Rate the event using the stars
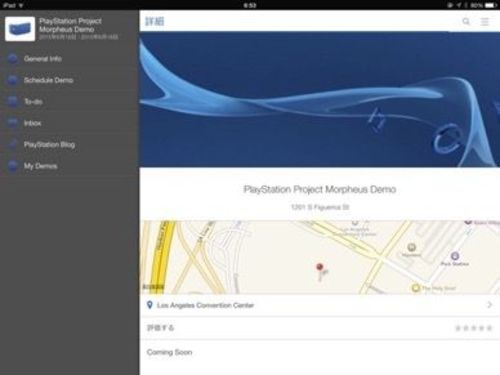Viewport: 500px width, 375px height. [x=474, y=328]
